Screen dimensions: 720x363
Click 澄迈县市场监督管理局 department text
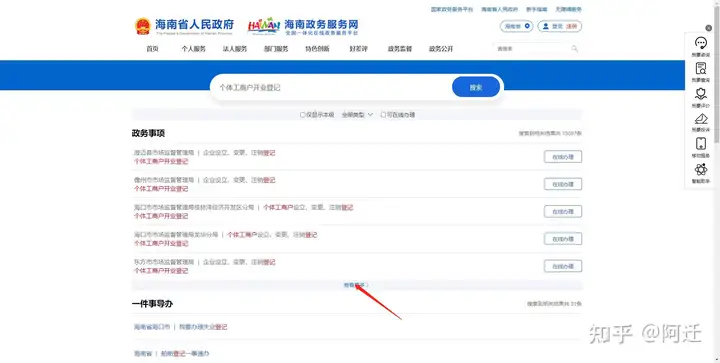164,153
